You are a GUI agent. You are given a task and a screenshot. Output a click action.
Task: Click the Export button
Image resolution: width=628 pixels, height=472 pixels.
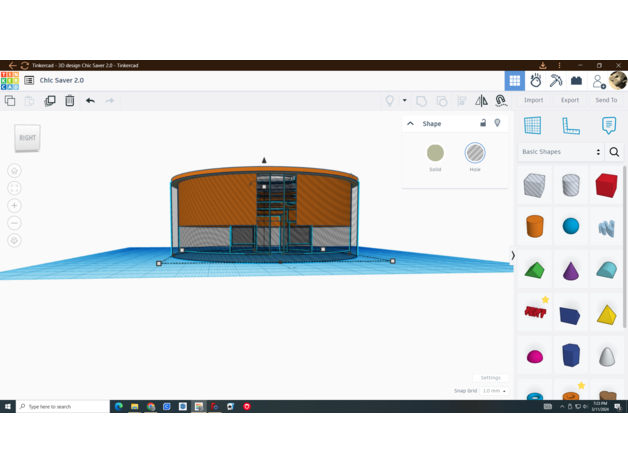point(570,100)
